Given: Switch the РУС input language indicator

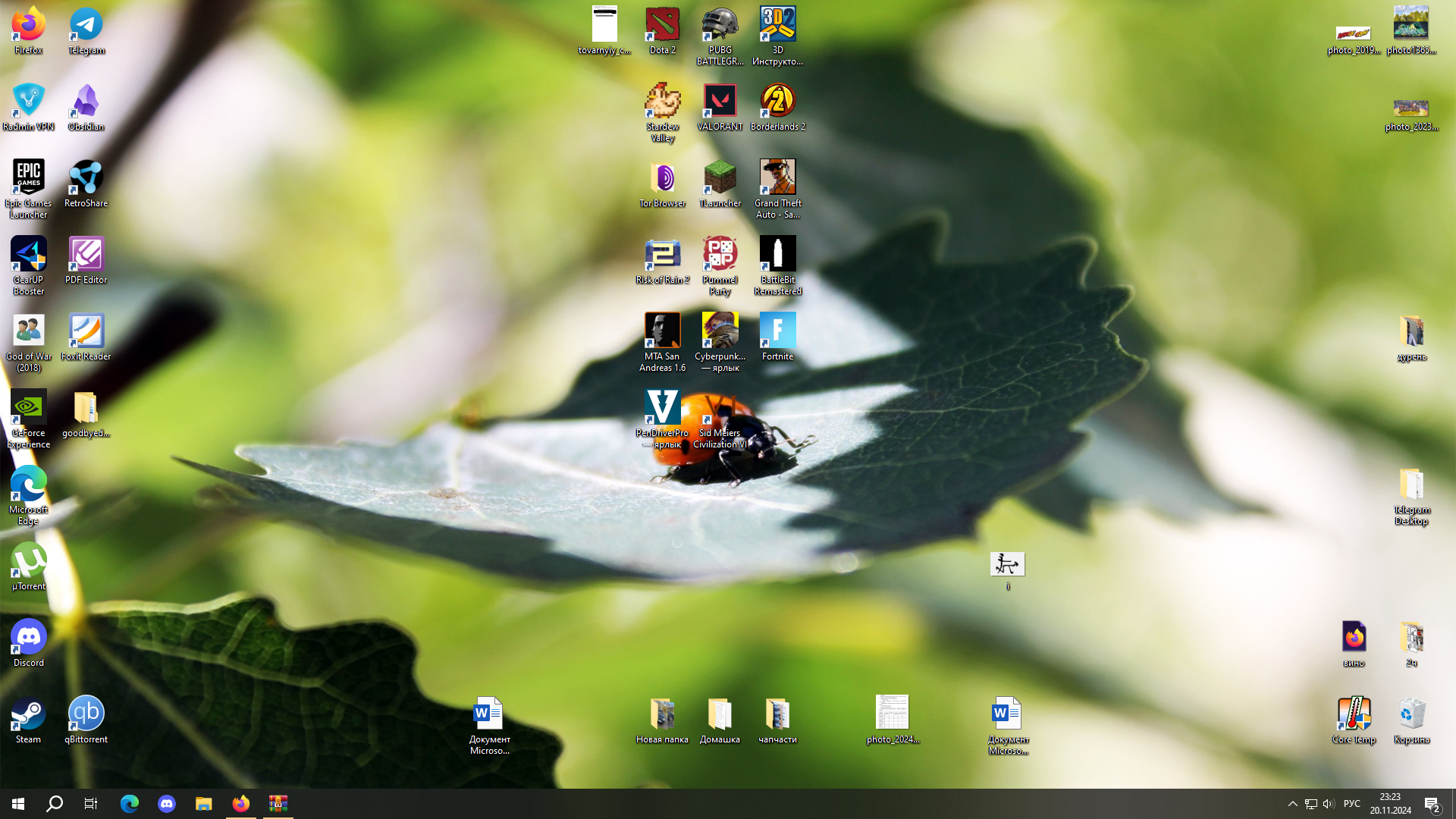Looking at the screenshot, I should 1352,804.
